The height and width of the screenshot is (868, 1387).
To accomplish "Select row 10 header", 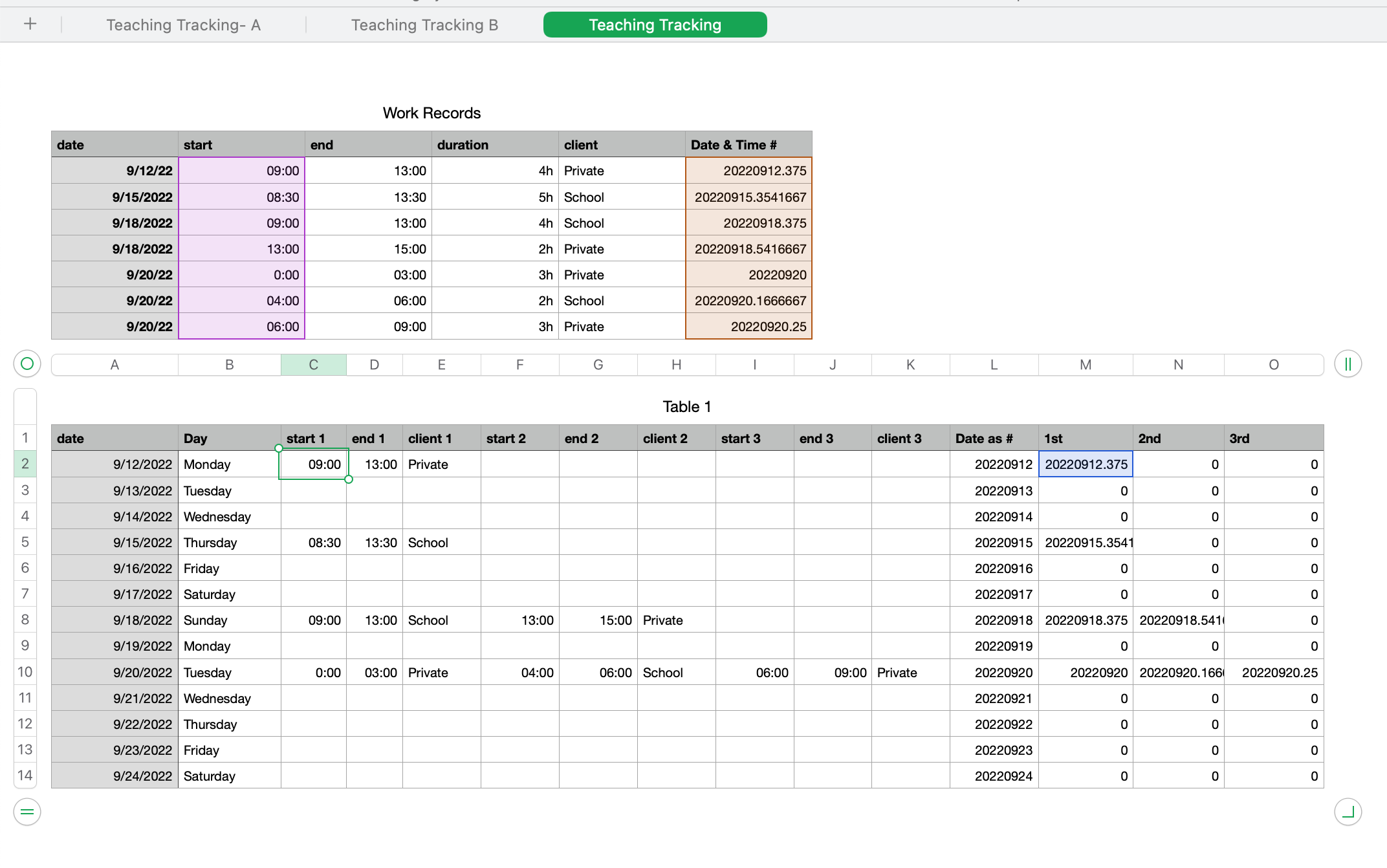I will click(x=25, y=672).
